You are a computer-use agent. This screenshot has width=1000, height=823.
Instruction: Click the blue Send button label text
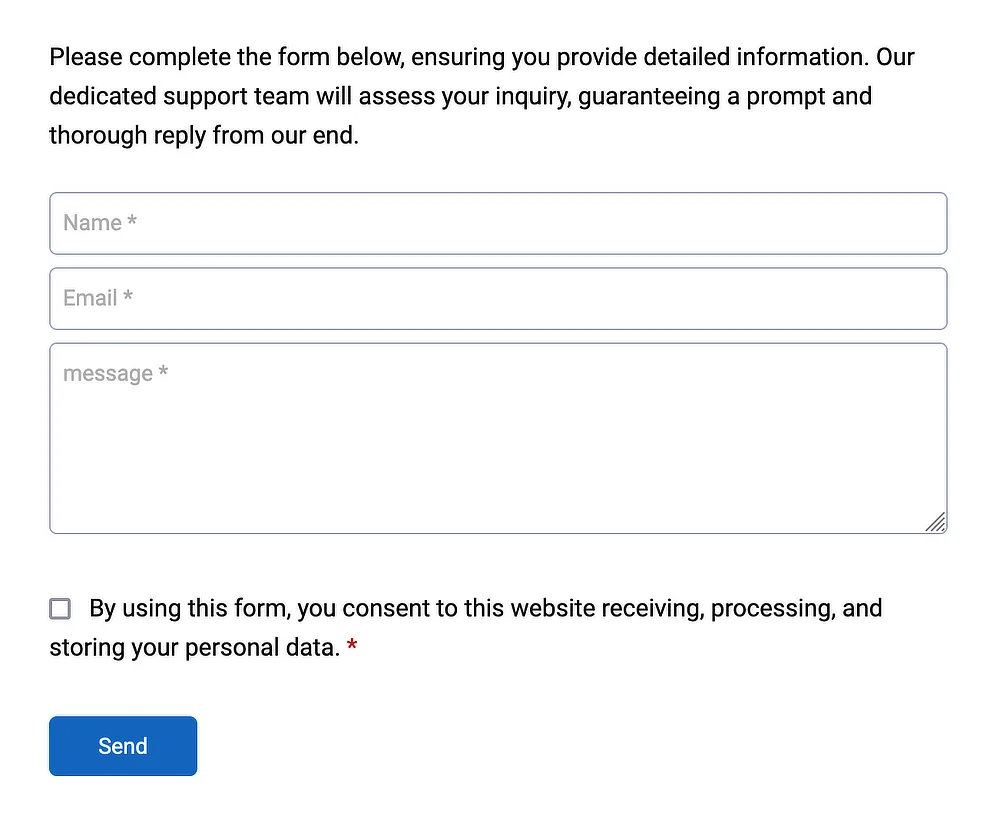(122, 745)
